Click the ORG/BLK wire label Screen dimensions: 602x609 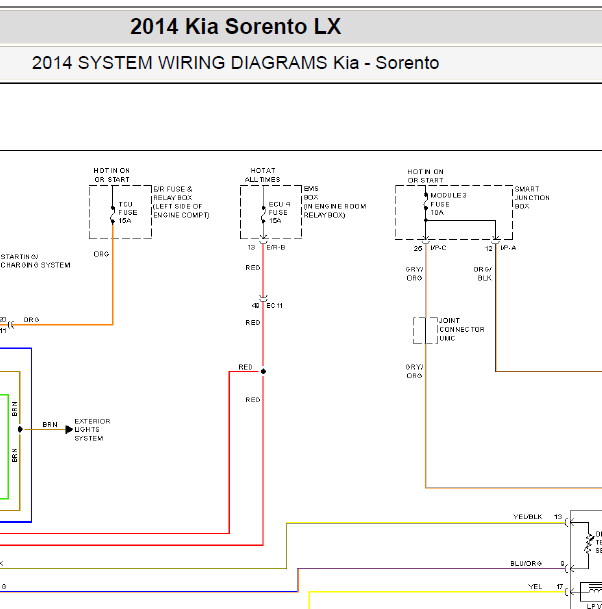tap(483, 273)
